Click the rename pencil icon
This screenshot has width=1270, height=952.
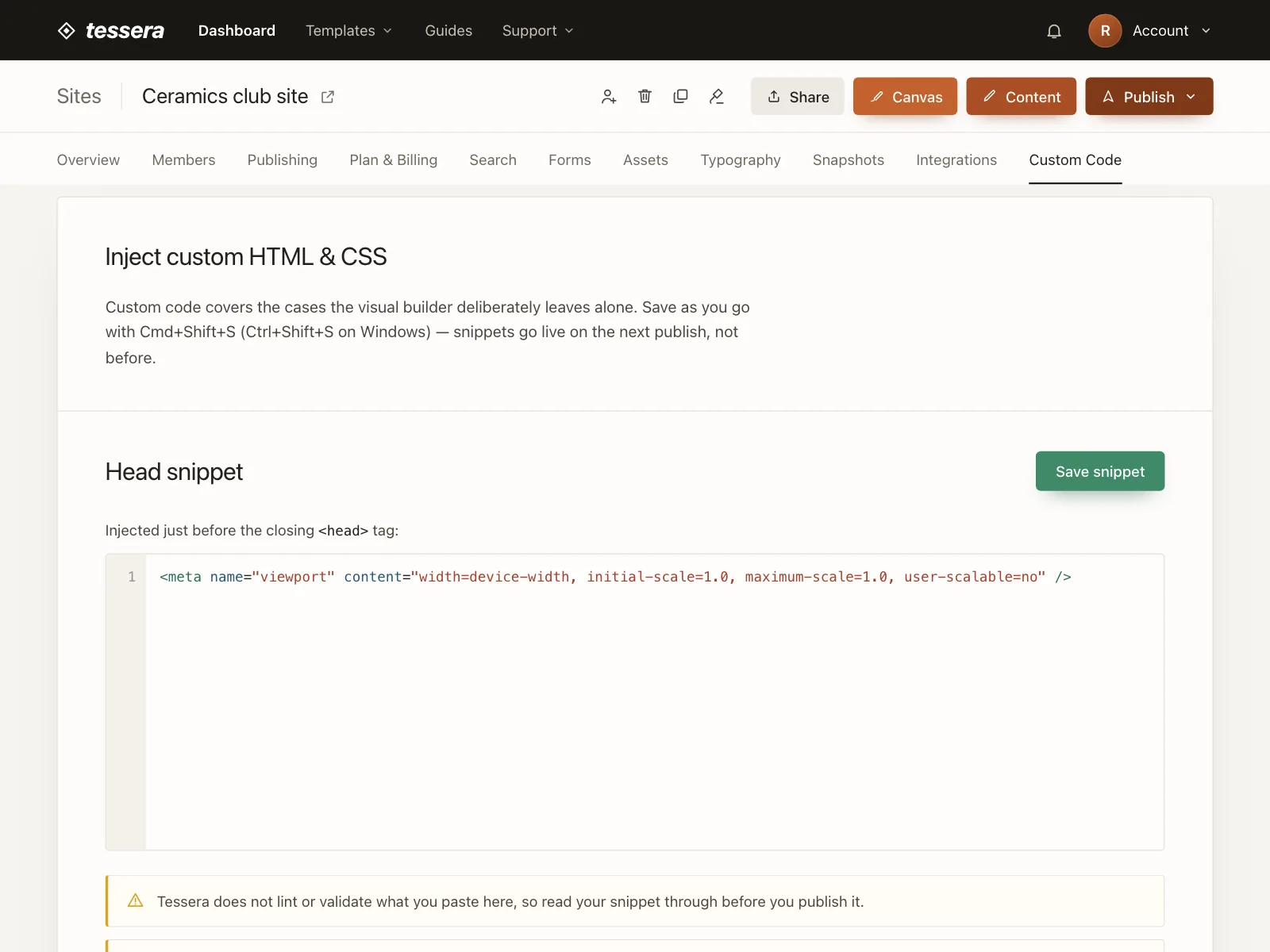[716, 97]
